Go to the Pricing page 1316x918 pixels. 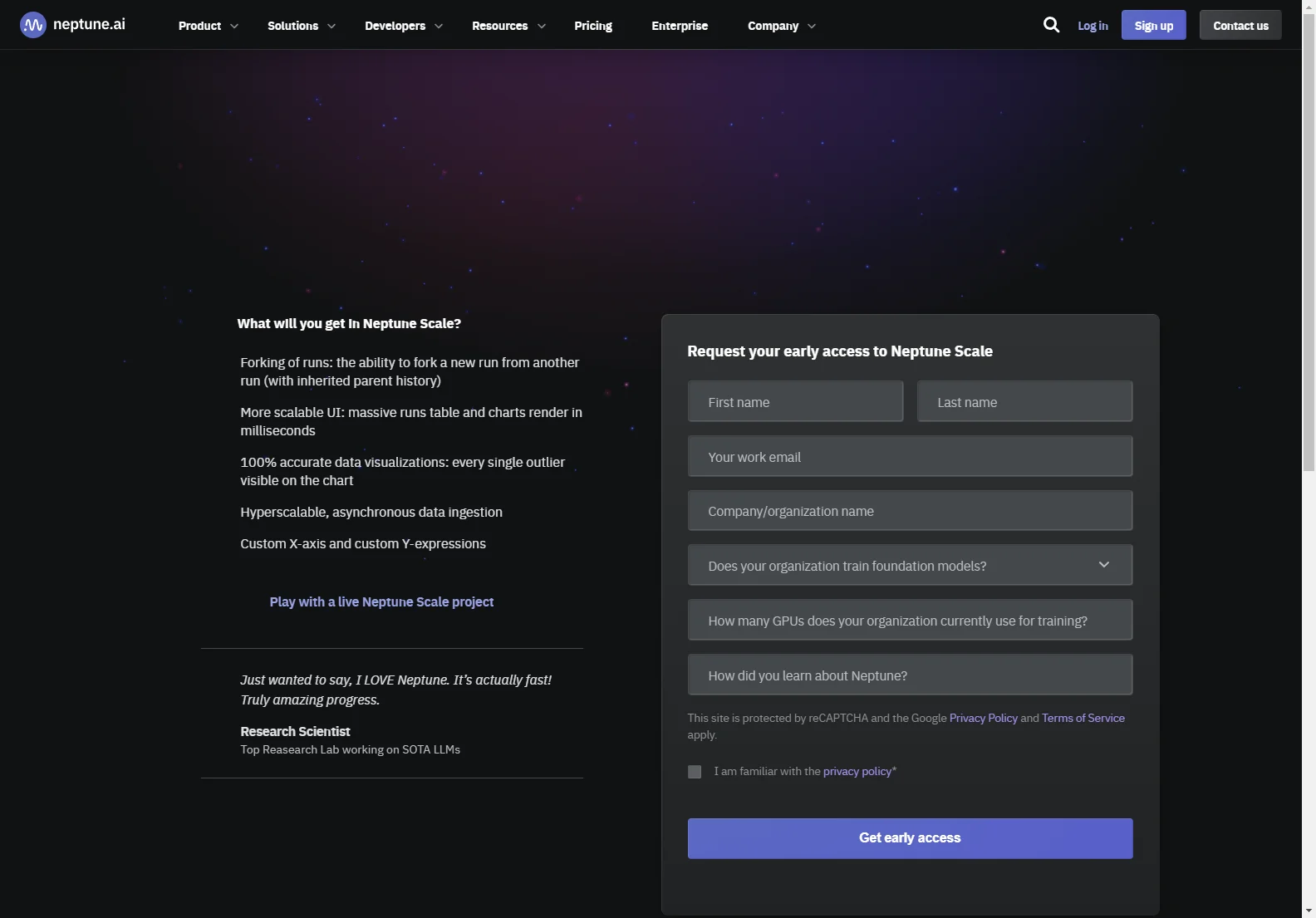593,26
